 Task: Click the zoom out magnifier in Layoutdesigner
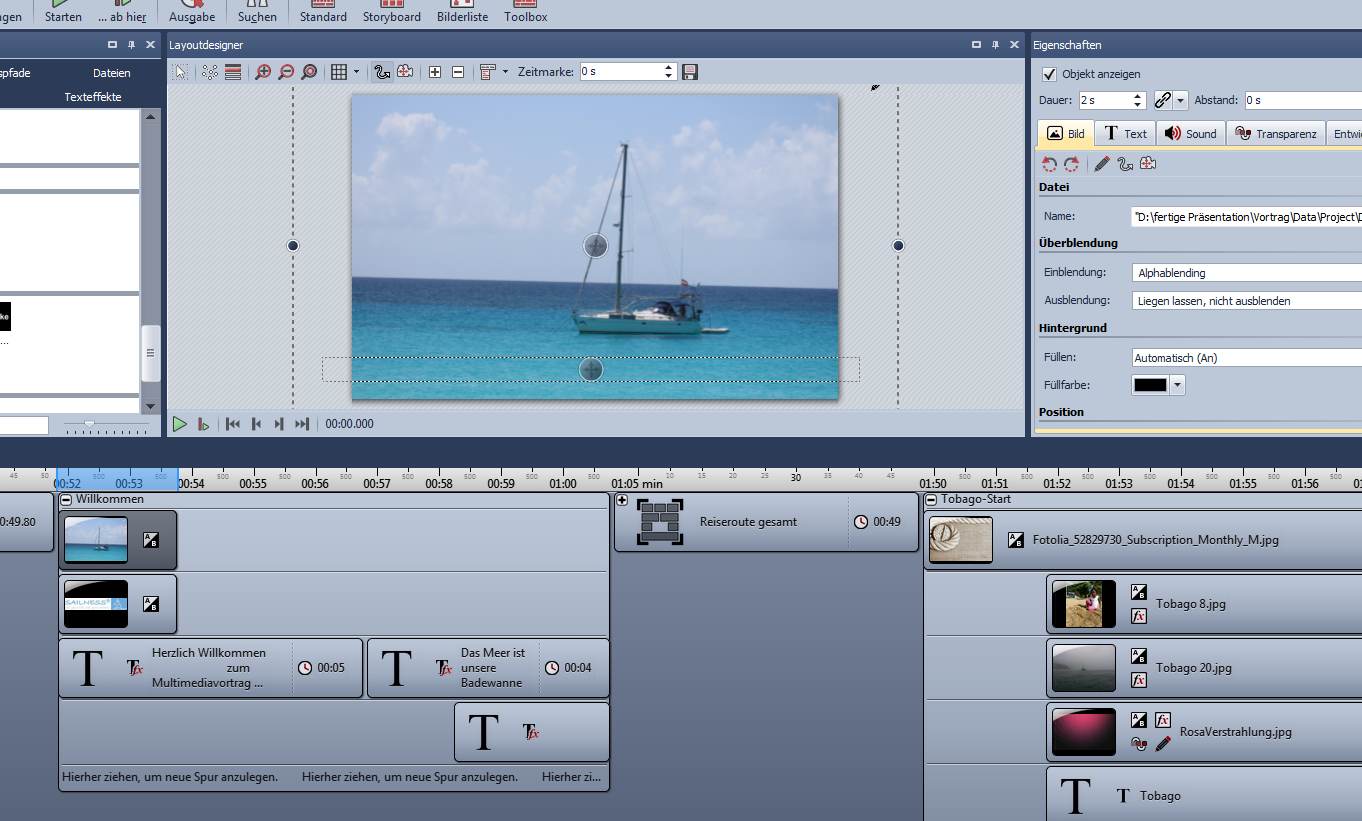coord(286,72)
